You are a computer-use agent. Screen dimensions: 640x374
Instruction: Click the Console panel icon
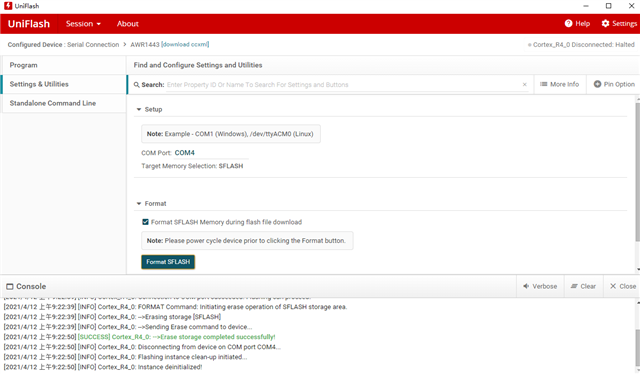point(10,286)
